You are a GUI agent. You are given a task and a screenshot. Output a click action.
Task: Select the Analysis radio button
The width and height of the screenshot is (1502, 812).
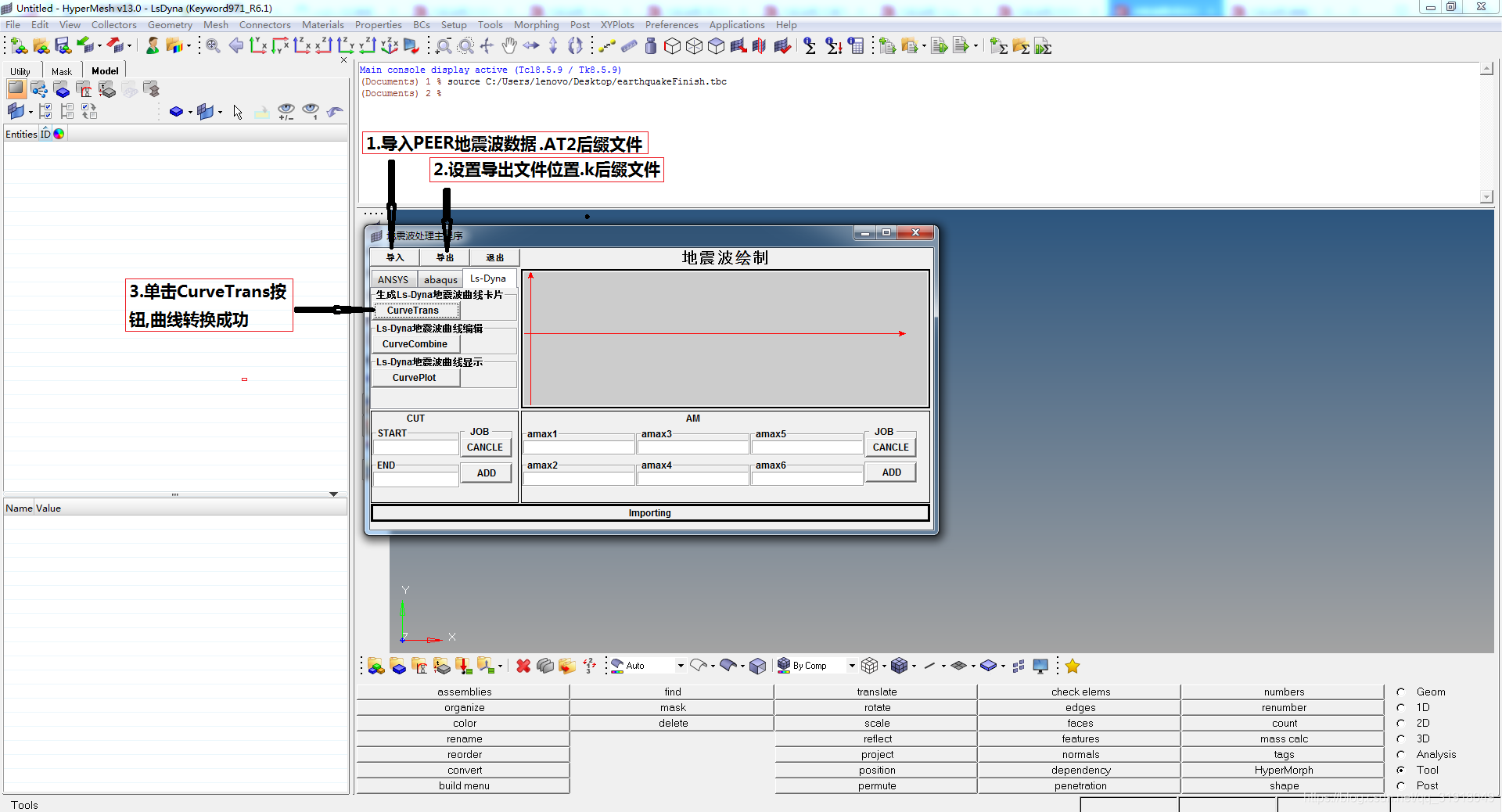pyautogui.click(x=1401, y=754)
